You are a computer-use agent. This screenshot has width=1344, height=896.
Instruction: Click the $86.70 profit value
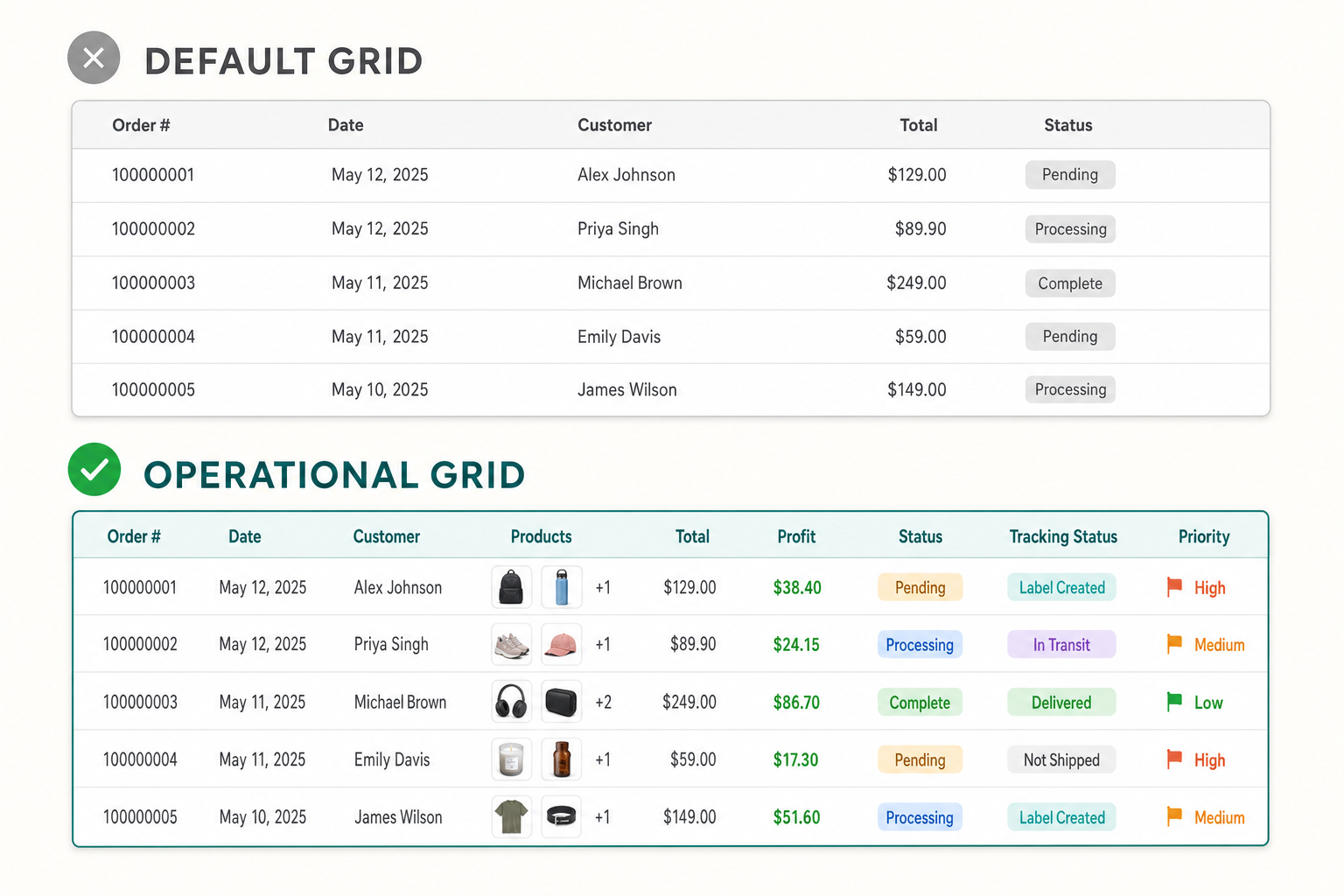796,702
